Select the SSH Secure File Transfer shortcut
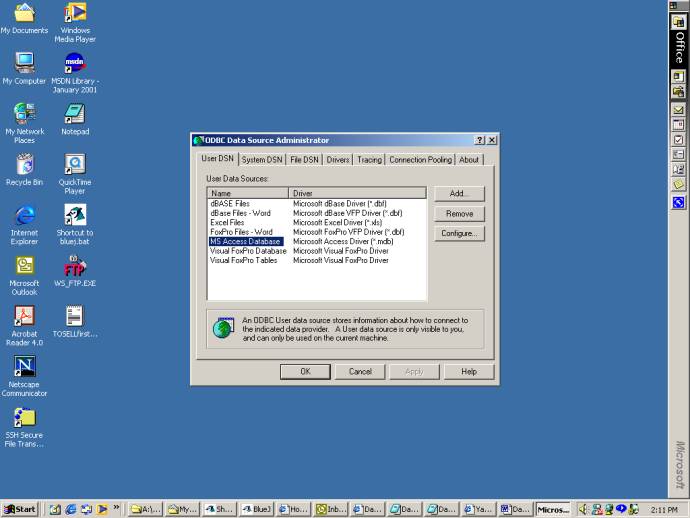Screen dimensions: 690x518 (x=24, y=427)
